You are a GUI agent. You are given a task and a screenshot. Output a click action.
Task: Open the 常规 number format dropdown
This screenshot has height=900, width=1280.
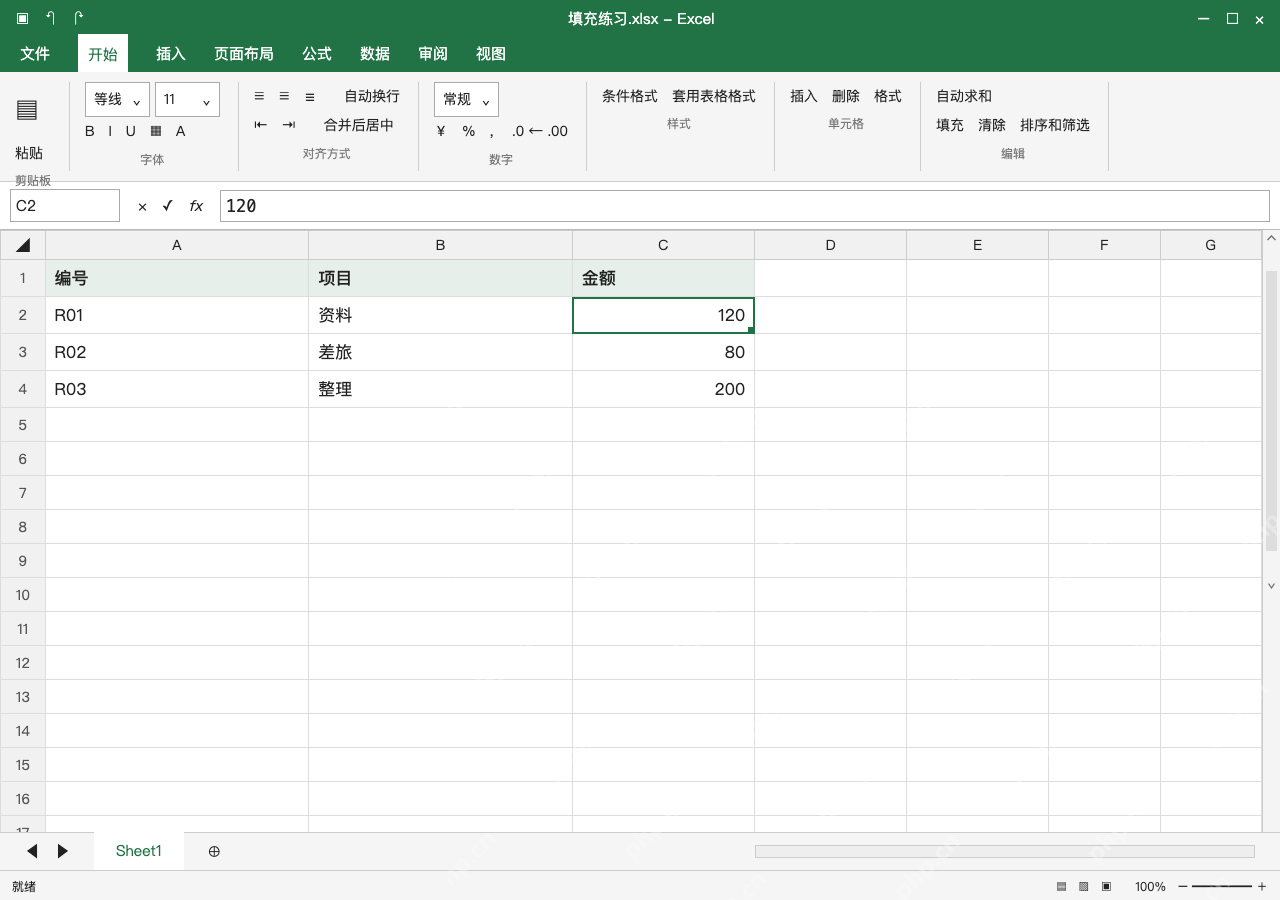(x=466, y=99)
